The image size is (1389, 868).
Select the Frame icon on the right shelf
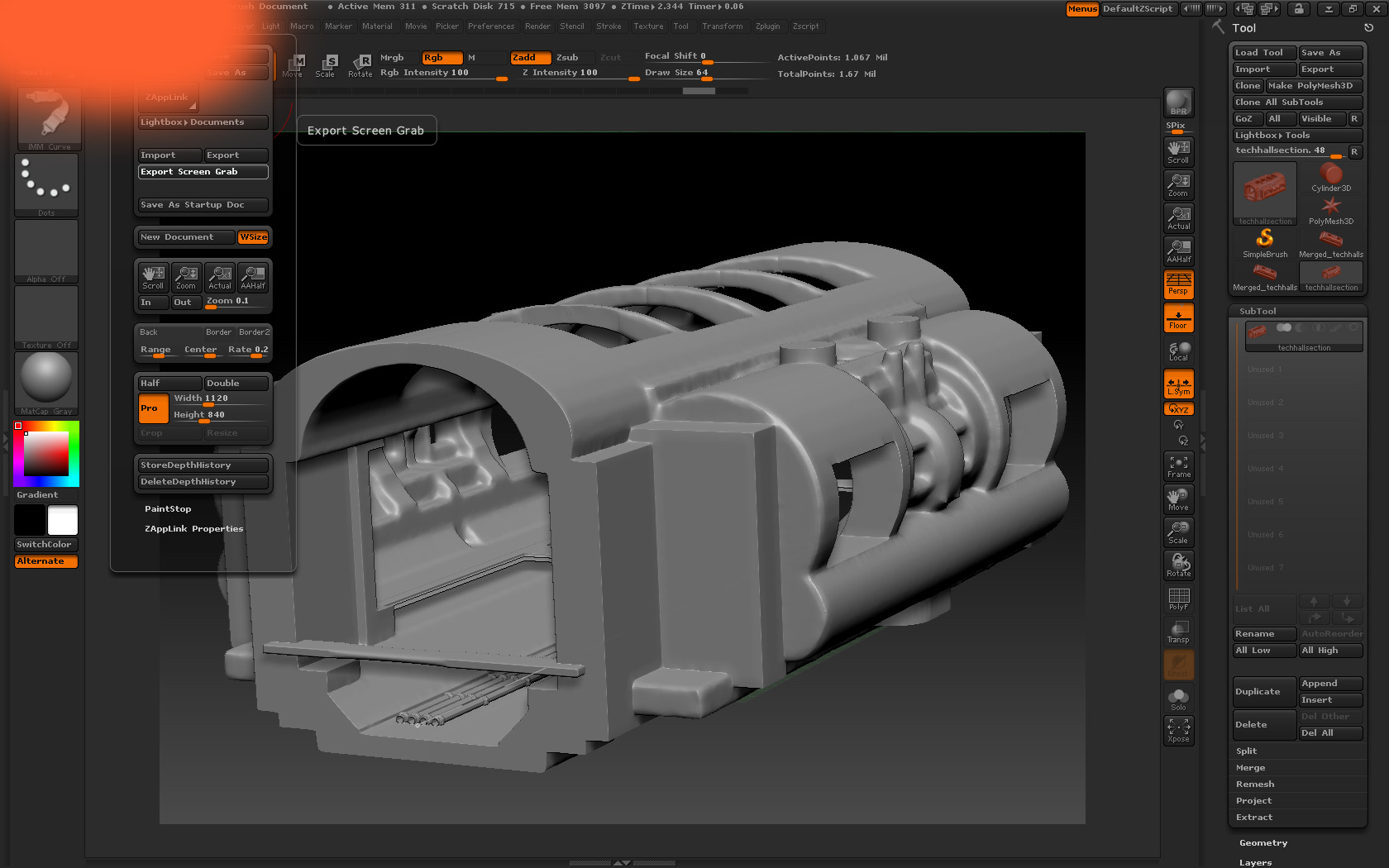click(1178, 466)
